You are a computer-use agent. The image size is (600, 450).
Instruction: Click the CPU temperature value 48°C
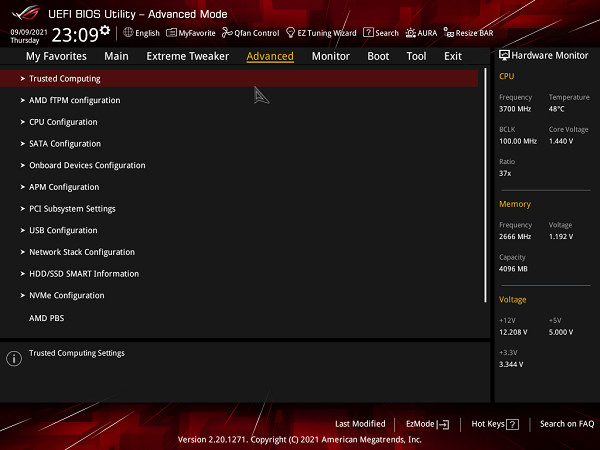556,109
